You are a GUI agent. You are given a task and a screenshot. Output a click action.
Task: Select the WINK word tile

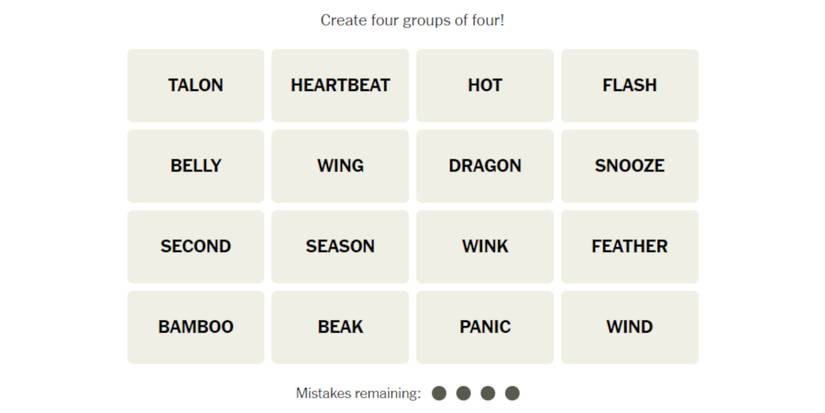pyautogui.click(x=485, y=246)
